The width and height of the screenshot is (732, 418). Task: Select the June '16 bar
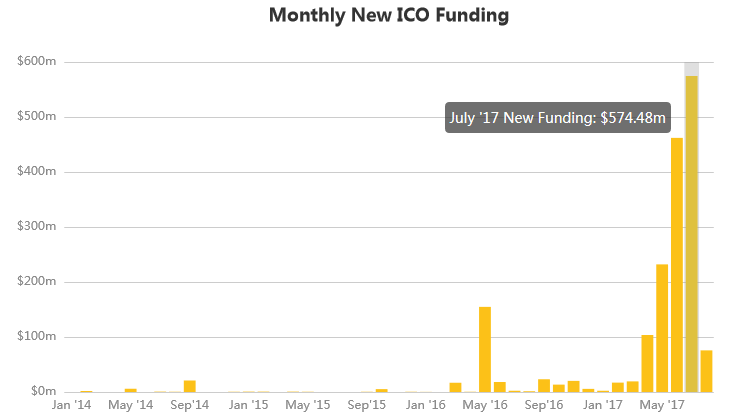[500, 386]
